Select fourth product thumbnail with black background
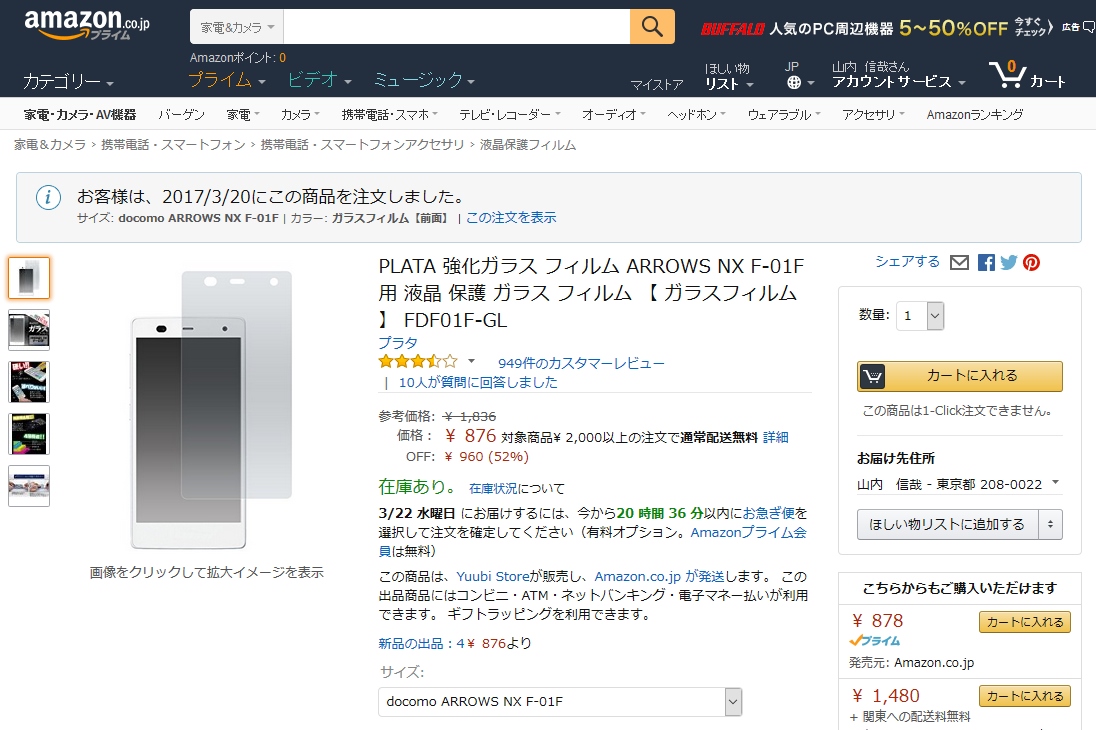The image size is (1096, 730). coord(29,434)
